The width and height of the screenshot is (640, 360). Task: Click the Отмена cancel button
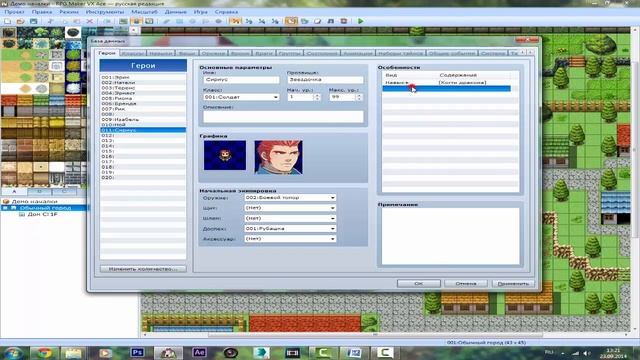click(466, 283)
